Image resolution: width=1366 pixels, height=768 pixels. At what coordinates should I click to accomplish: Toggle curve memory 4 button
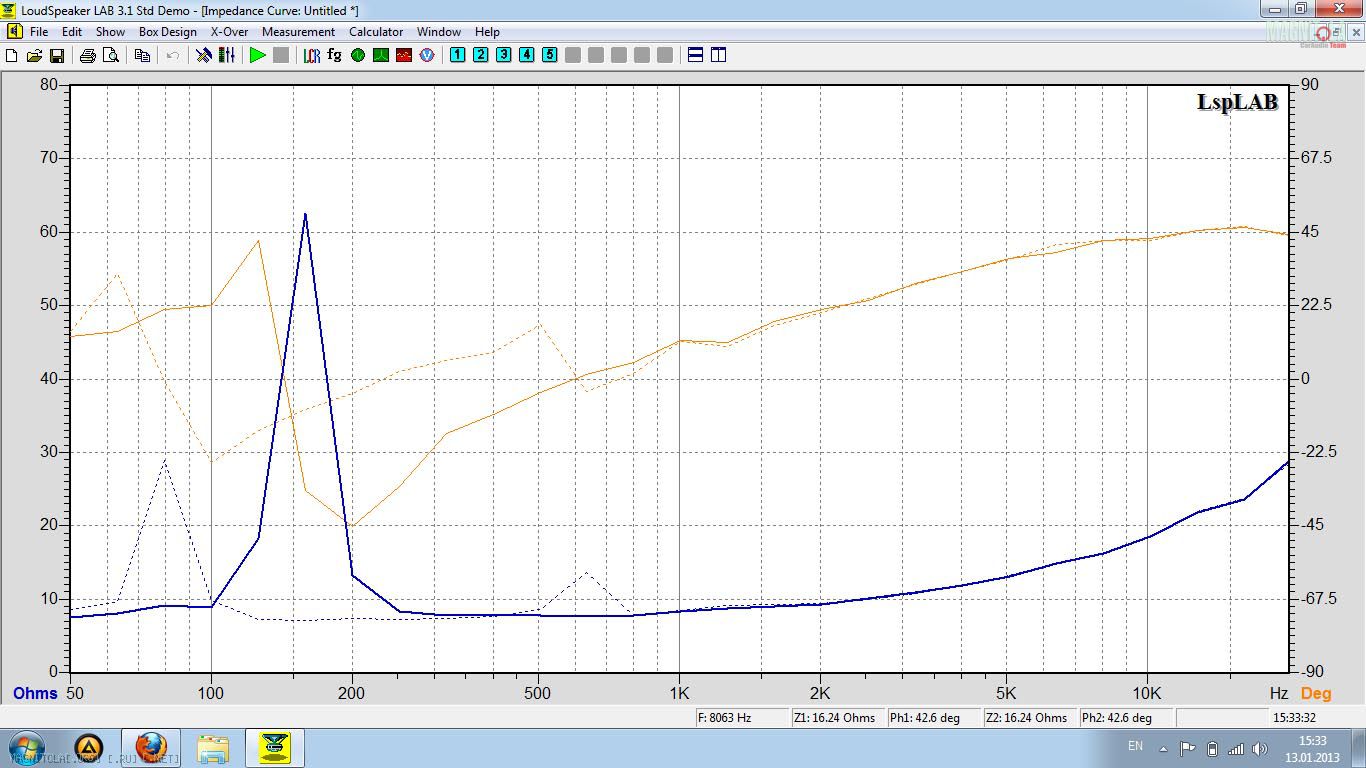526,55
